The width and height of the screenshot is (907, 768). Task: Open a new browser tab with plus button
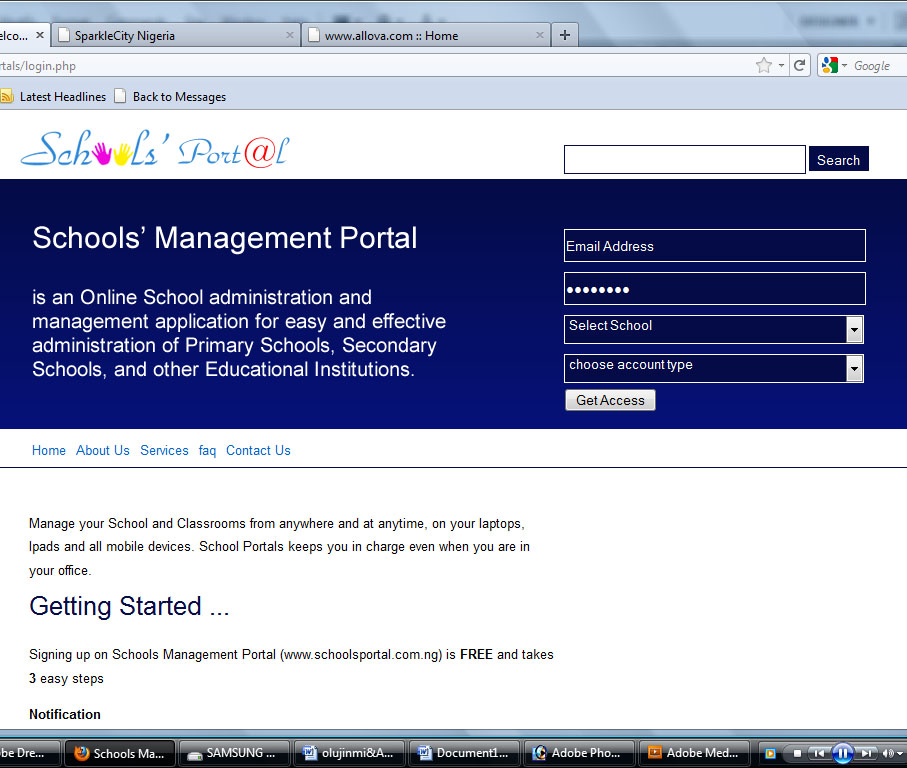(565, 35)
